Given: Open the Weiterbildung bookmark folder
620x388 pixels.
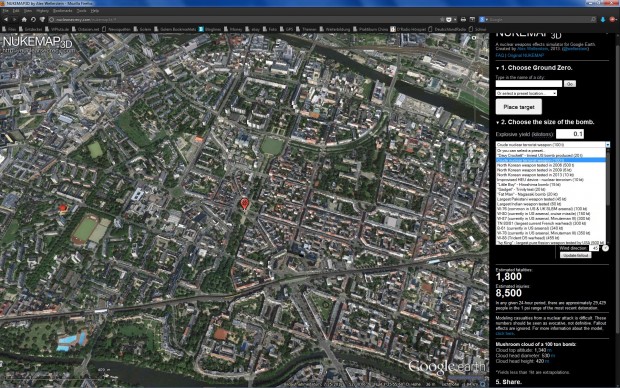Looking at the screenshot, I should (x=335, y=29).
